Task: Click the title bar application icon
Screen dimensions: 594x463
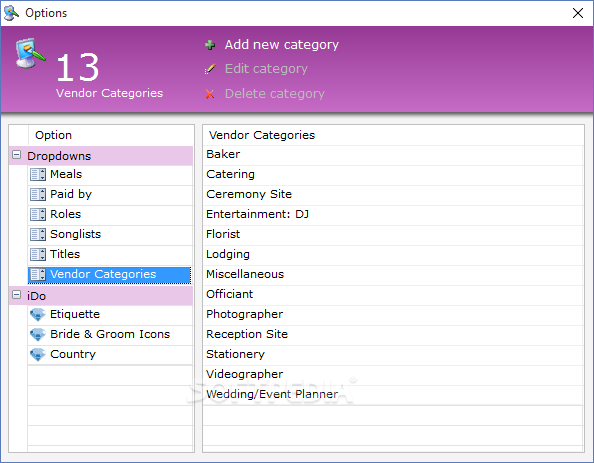Action: pos(11,13)
